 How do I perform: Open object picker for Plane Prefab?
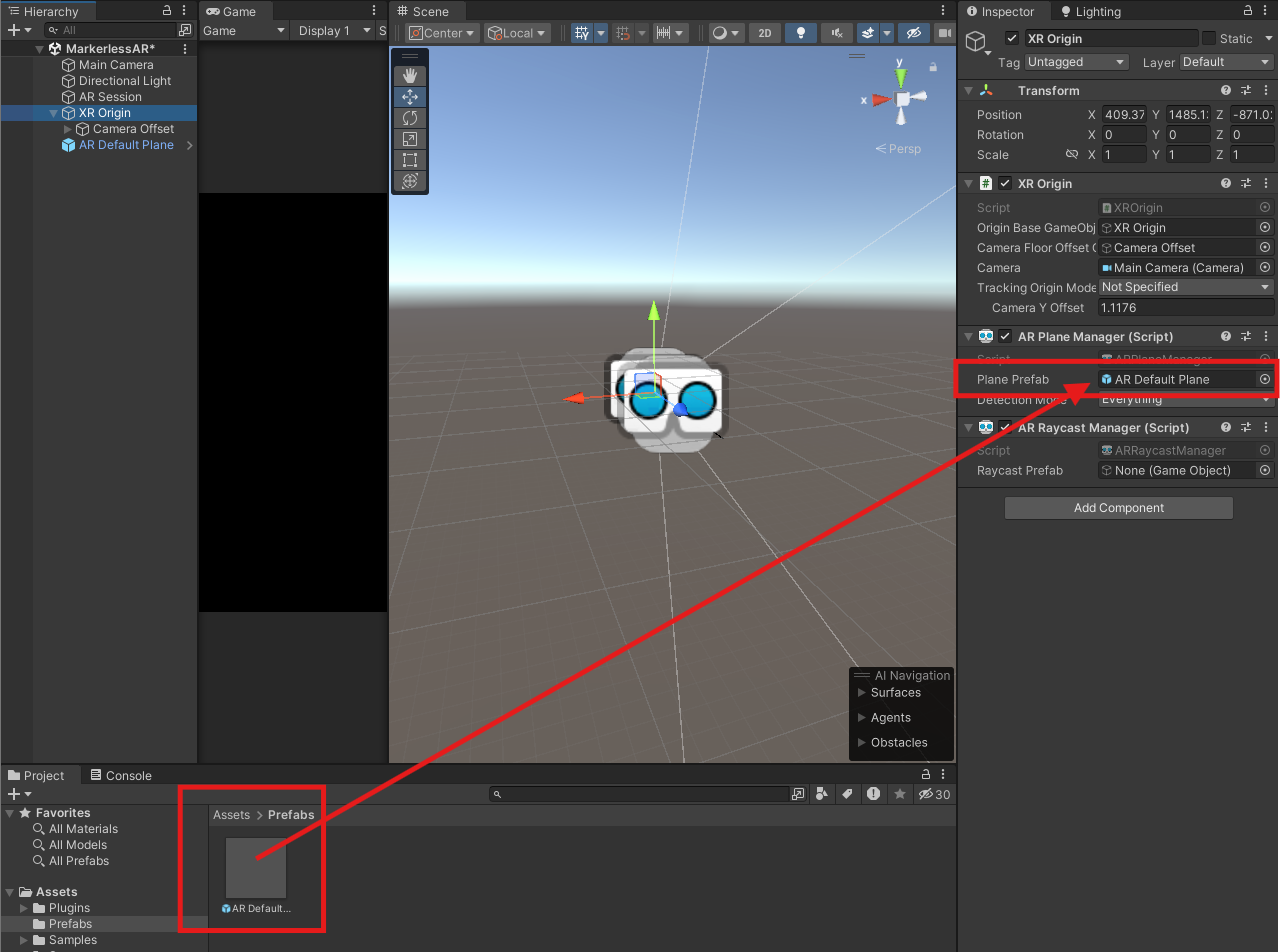(x=1265, y=379)
